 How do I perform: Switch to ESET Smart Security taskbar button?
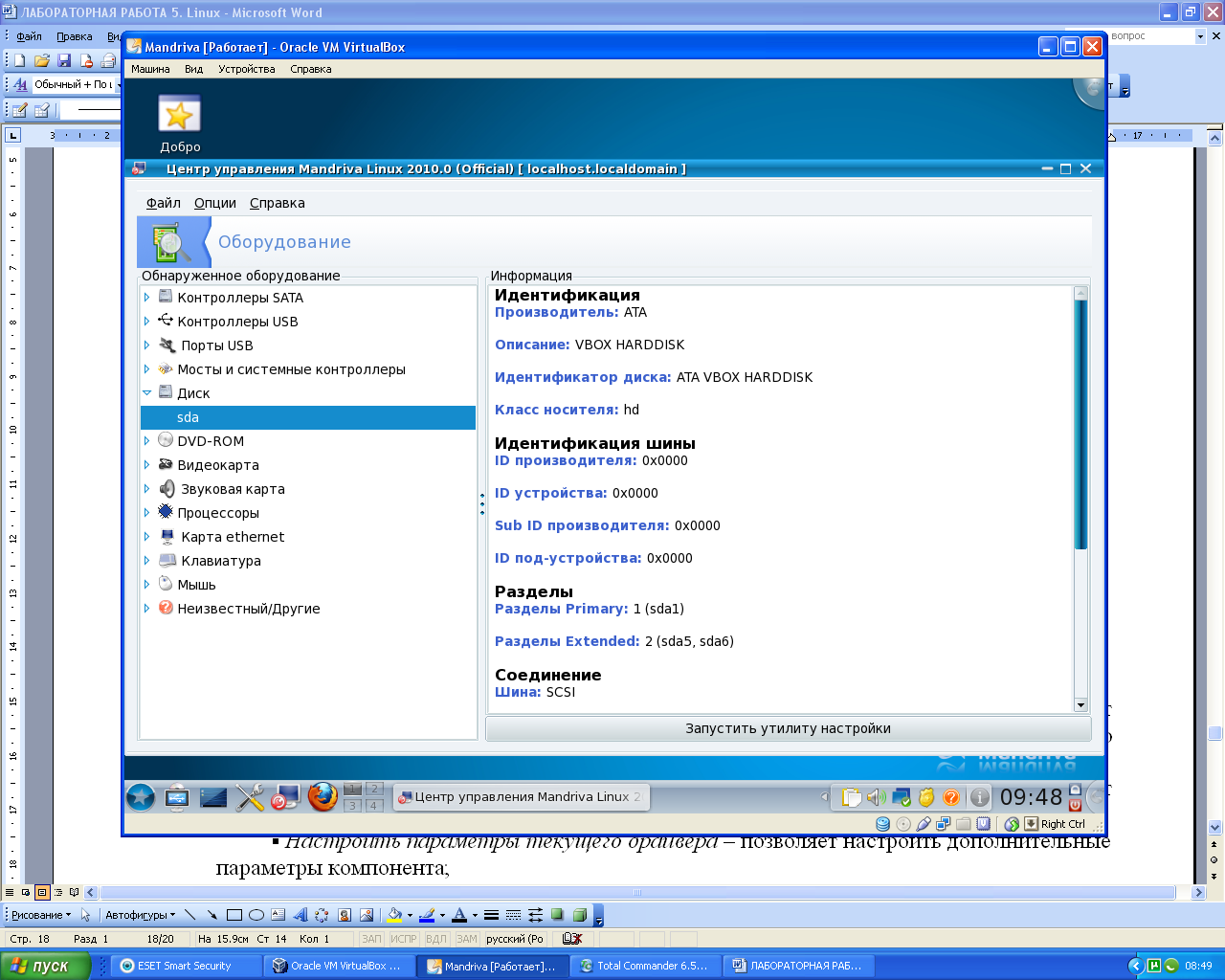187,966
